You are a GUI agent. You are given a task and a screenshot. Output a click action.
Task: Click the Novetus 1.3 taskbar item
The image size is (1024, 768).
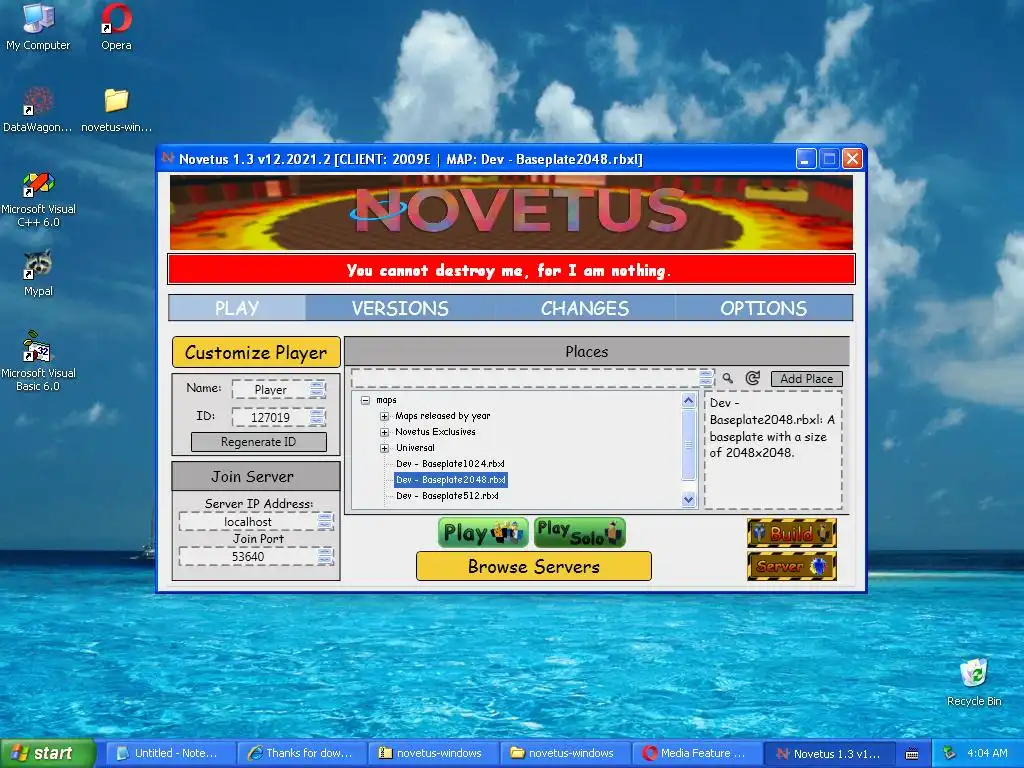829,754
